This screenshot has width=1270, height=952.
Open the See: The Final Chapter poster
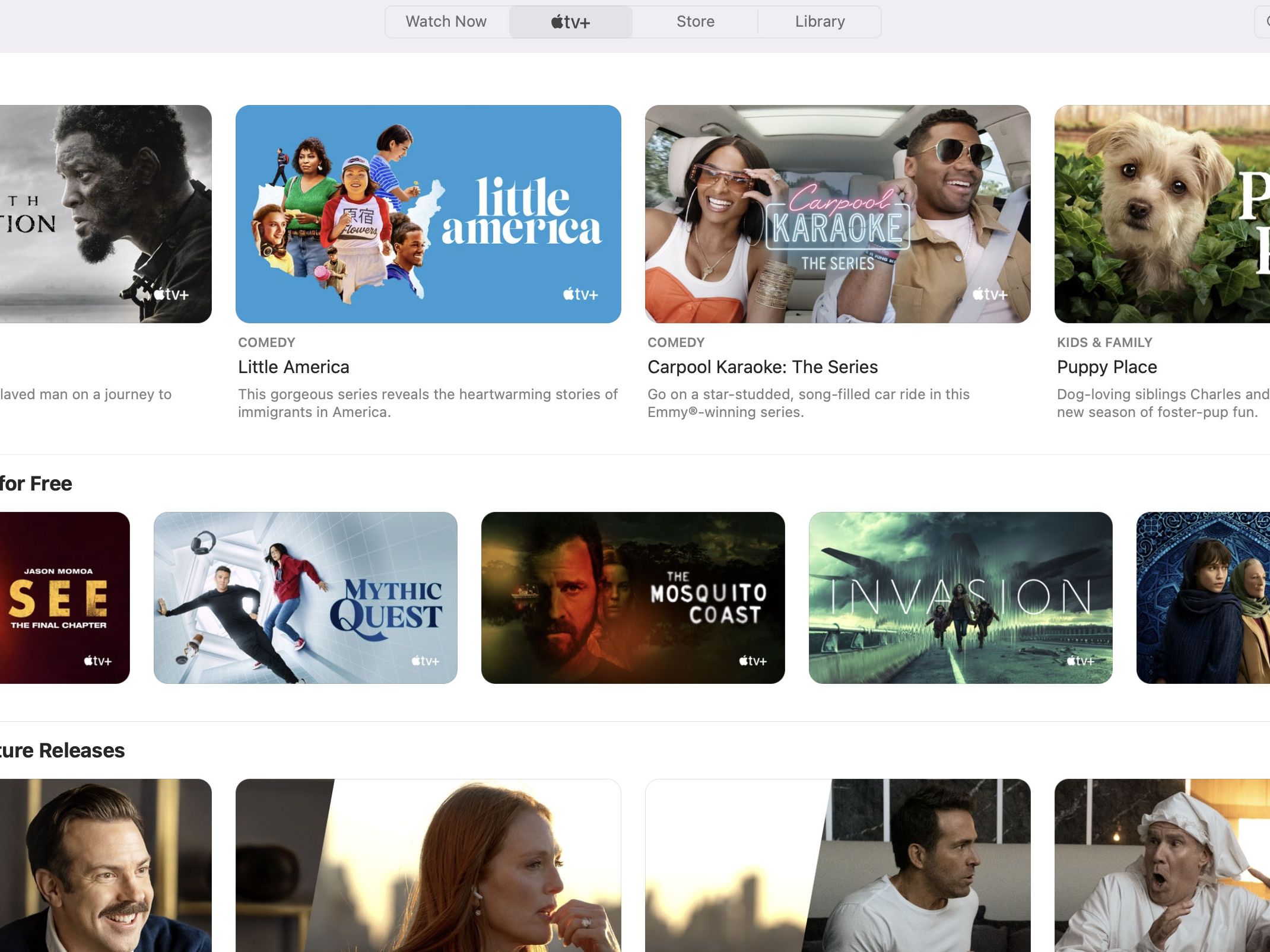65,598
